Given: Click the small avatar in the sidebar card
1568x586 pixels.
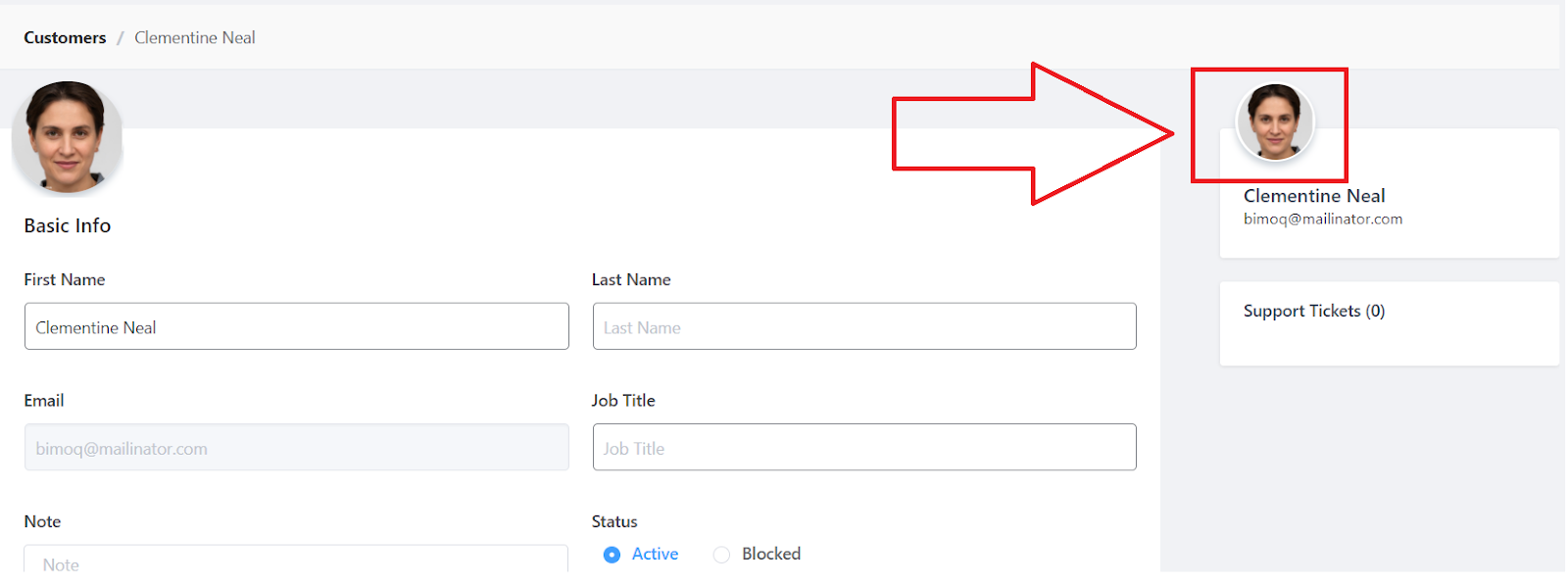Looking at the screenshot, I should tap(1274, 122).
